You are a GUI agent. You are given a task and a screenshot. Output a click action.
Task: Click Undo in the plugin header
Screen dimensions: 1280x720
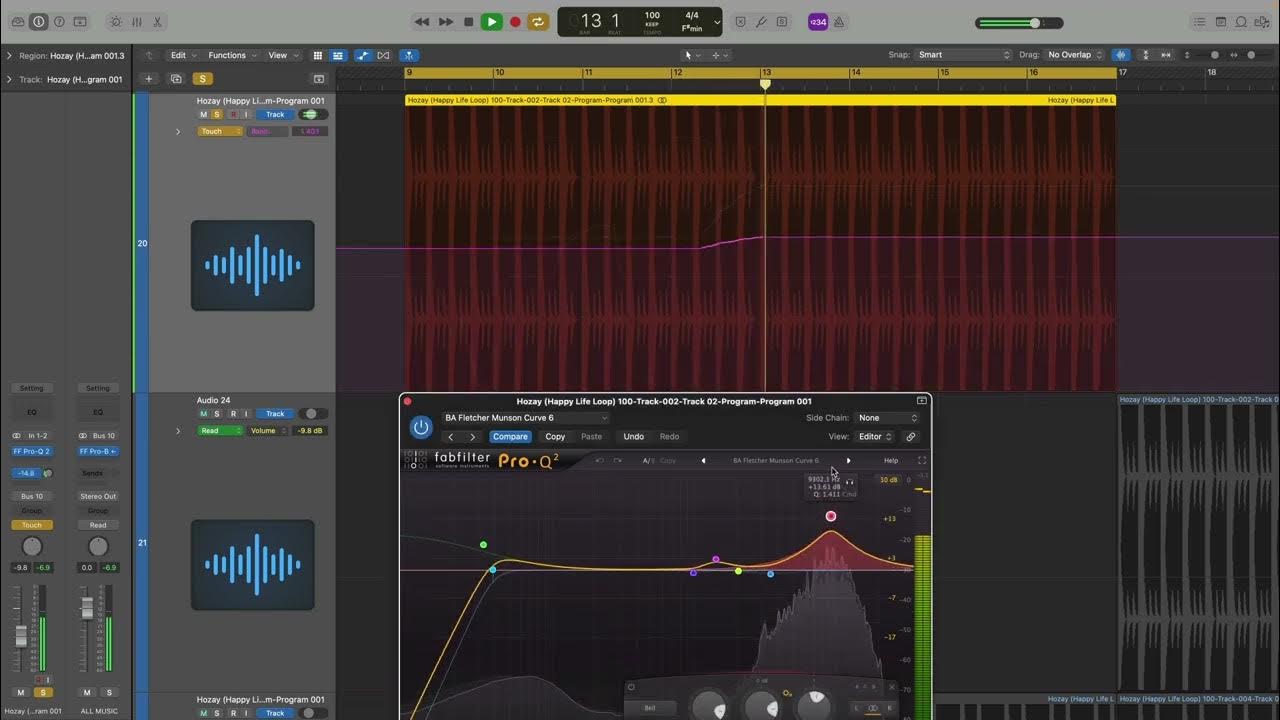pos(634,437)
